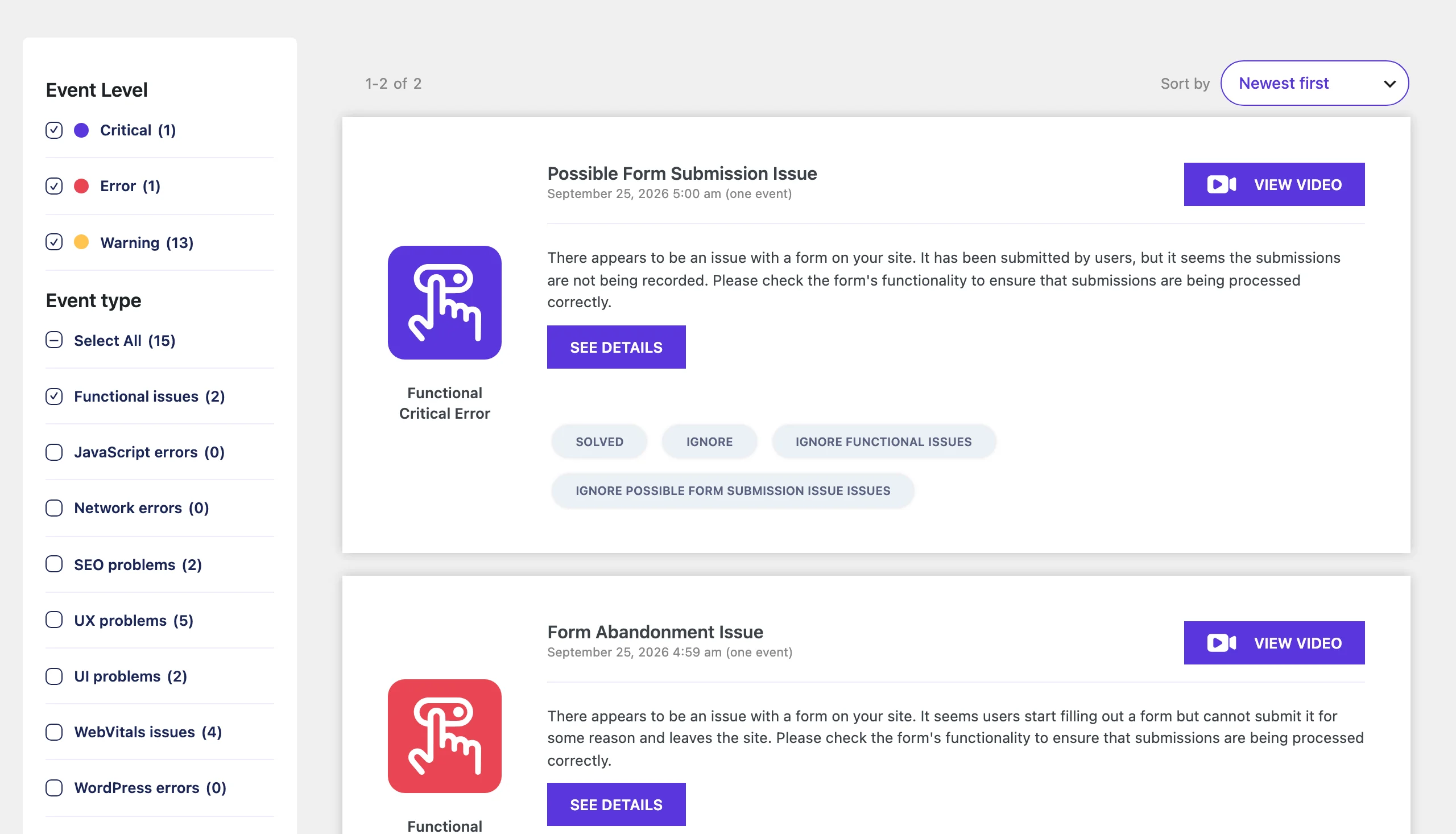Click the Functional Critical Error caption
This screenshot has width=1456, height=834.
tap(444, 403)
